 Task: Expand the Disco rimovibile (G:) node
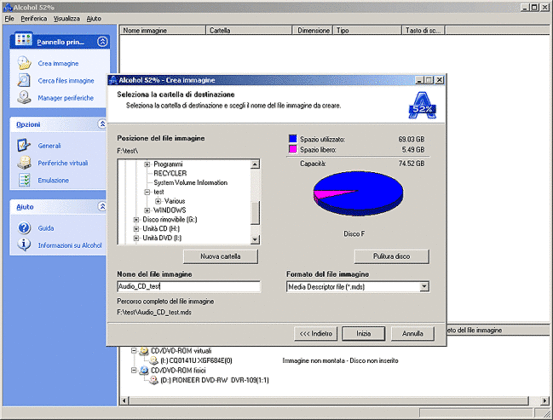coord(136,219)
